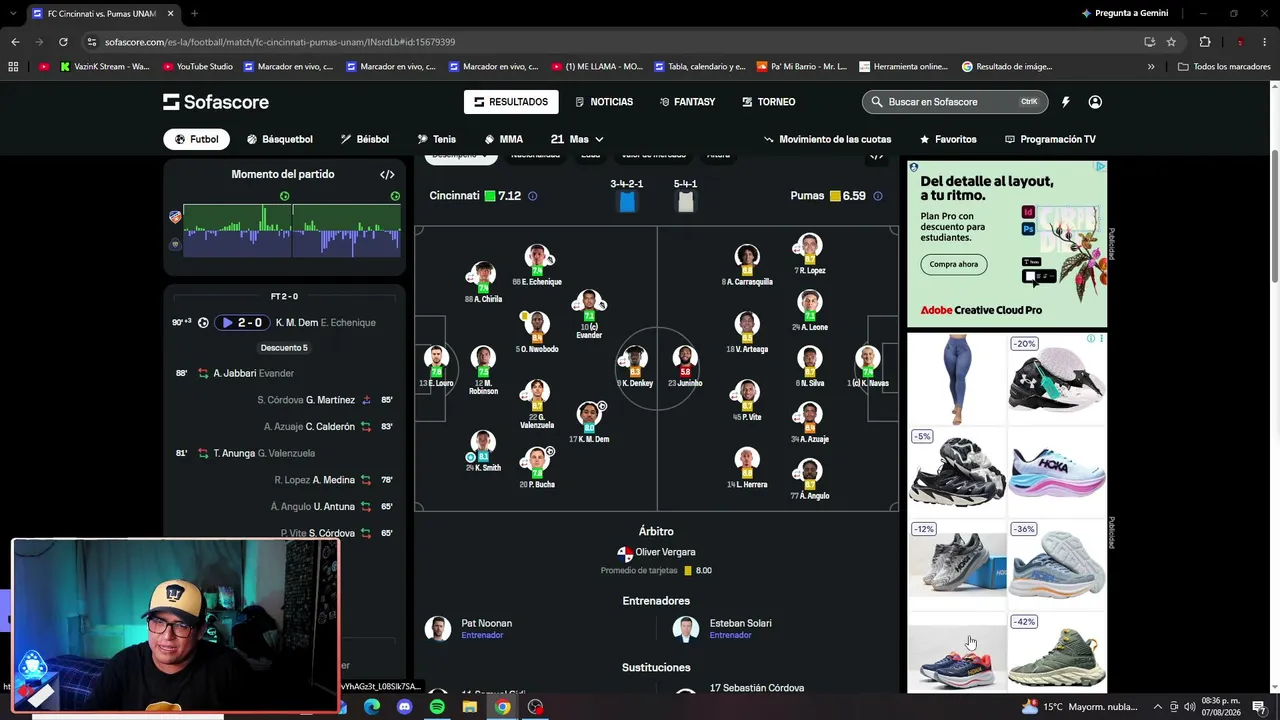Open the NOTICIAS tab

click(604, 102)
